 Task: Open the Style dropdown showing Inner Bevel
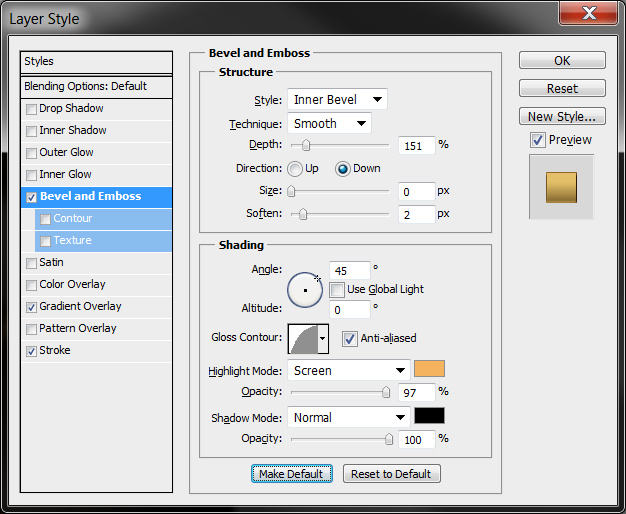(x=337, y=100)
